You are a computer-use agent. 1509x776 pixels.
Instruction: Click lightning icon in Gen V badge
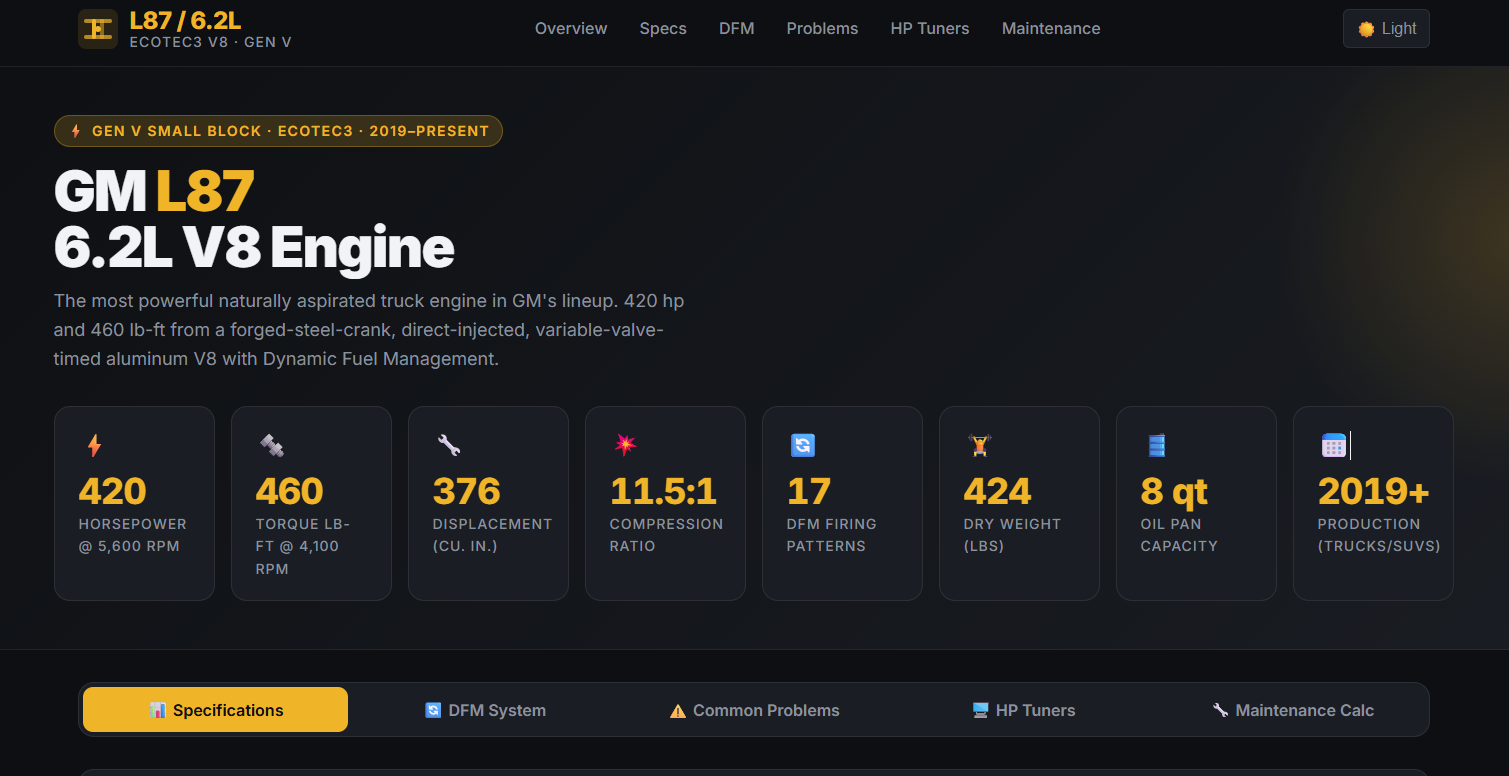(75, 131)
